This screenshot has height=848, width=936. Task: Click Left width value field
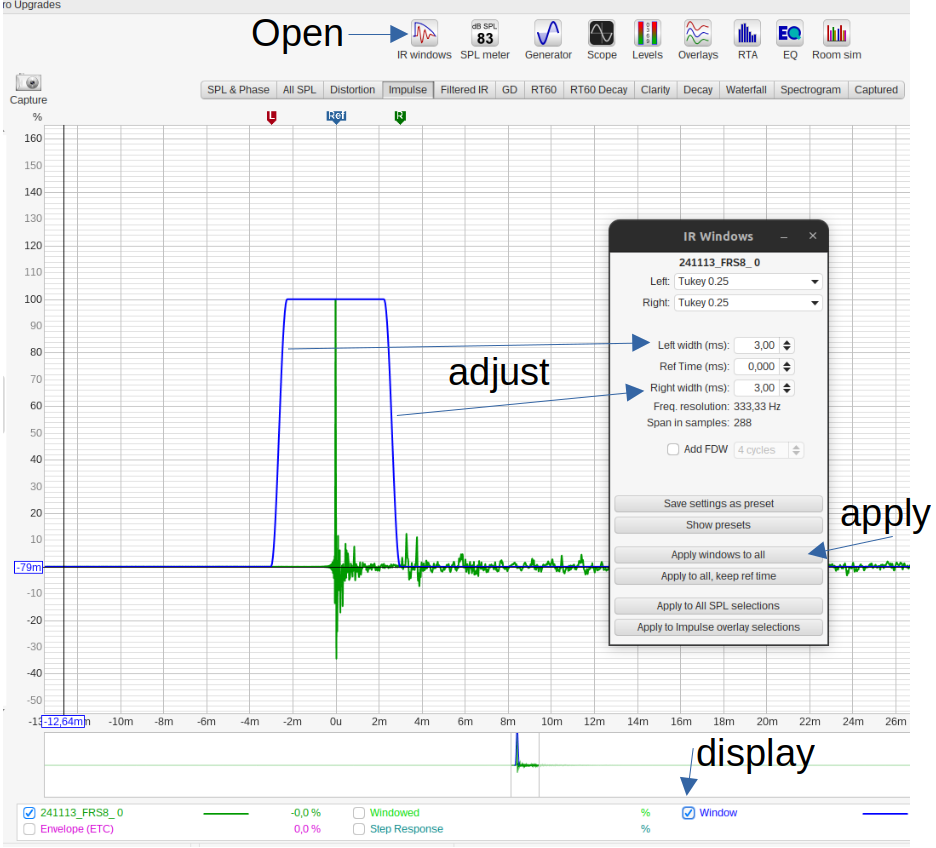(757, 346)
